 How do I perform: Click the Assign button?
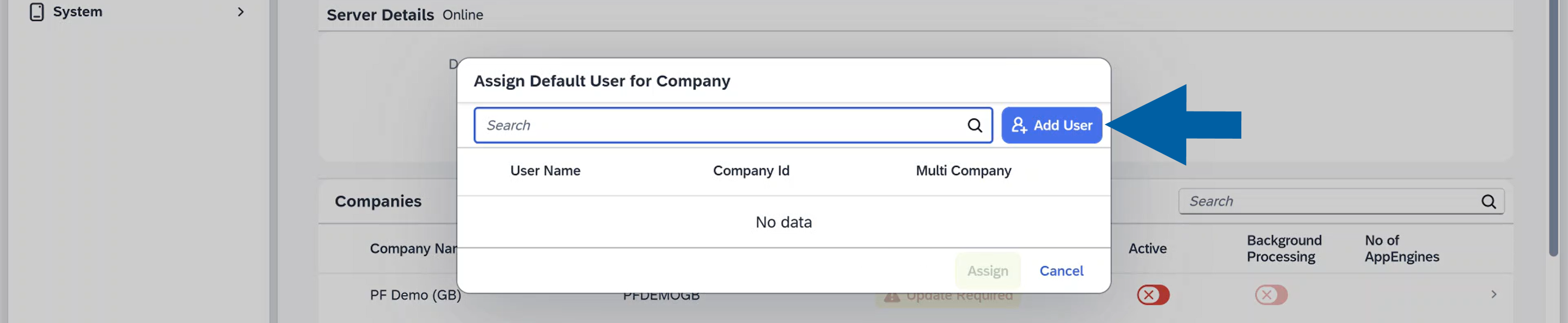click(x=988, y=271)
